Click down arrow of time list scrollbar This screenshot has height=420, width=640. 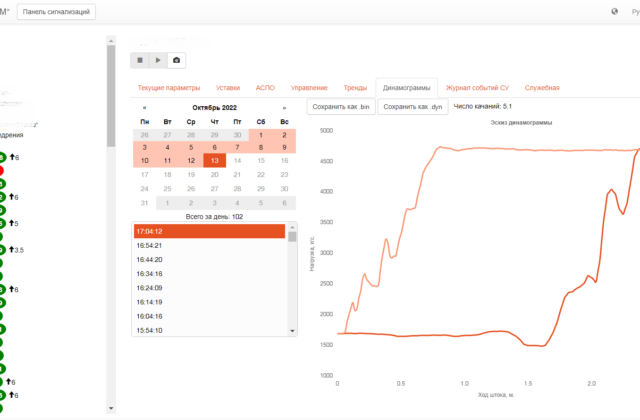click(x=292, y=331)
